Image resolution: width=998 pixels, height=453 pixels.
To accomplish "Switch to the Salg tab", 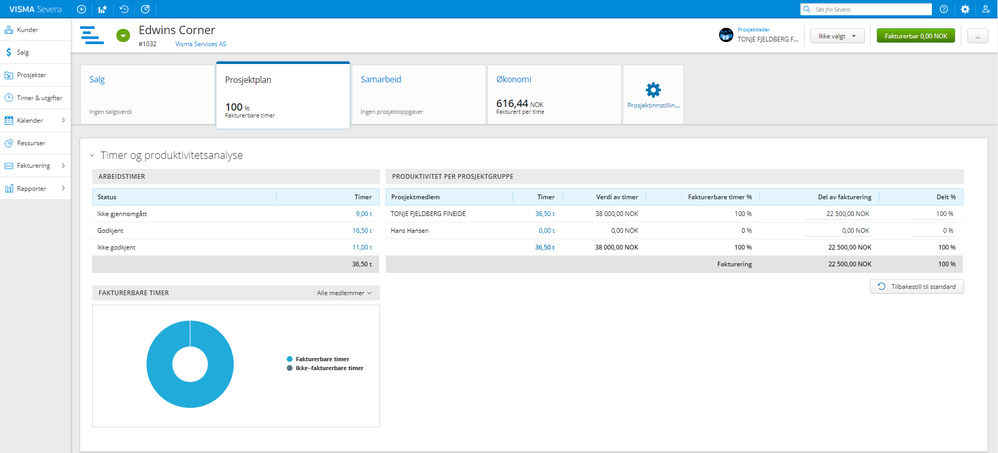I will click(146, 94).
